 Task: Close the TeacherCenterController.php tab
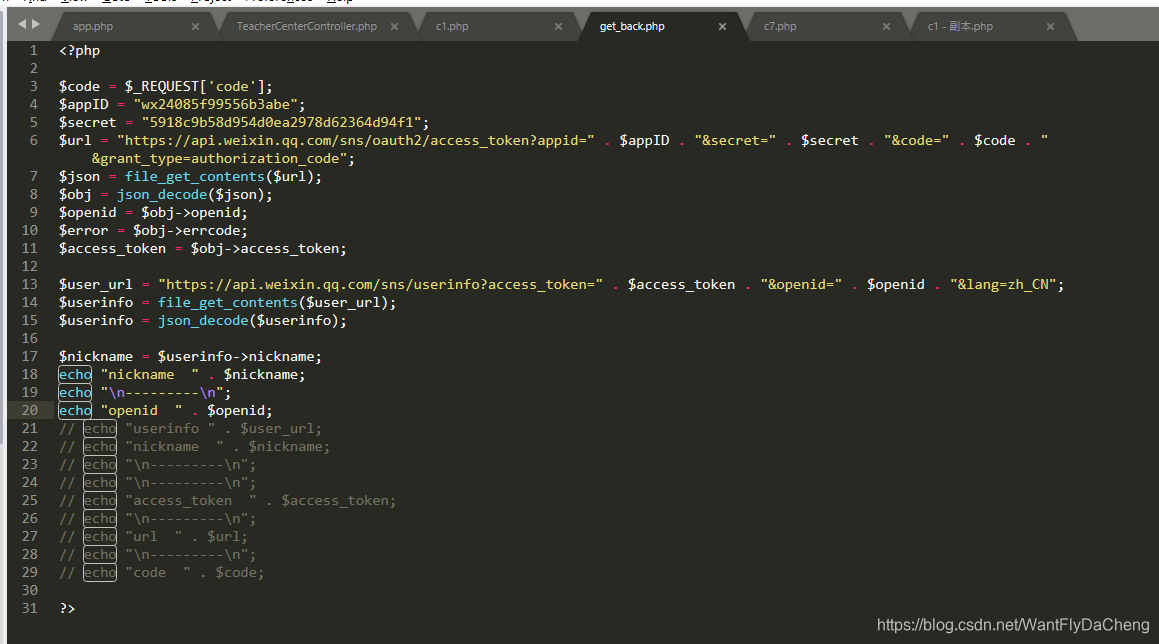(x=395, y=27)
